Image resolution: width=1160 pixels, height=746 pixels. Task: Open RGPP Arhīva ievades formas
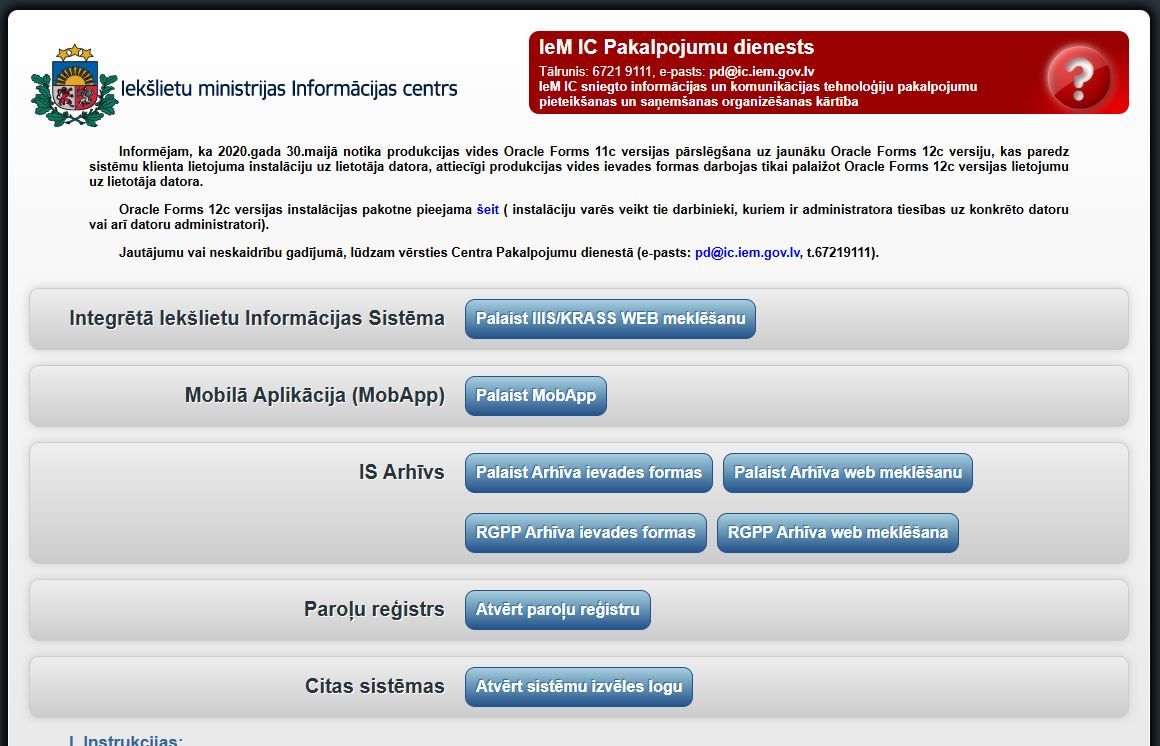(x=585, y=532)
